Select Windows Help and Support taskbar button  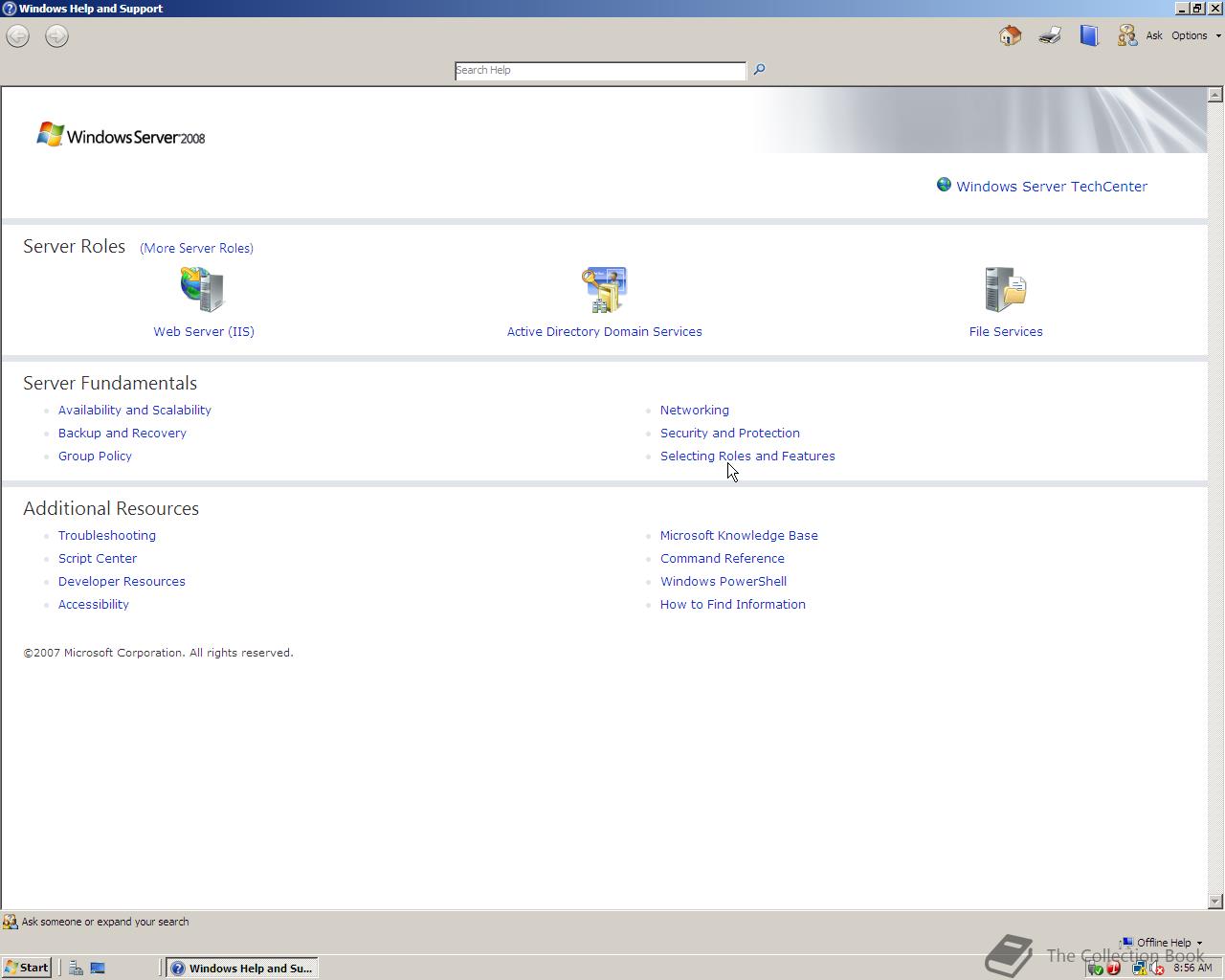pyautogui.click(x=241, y=968)
